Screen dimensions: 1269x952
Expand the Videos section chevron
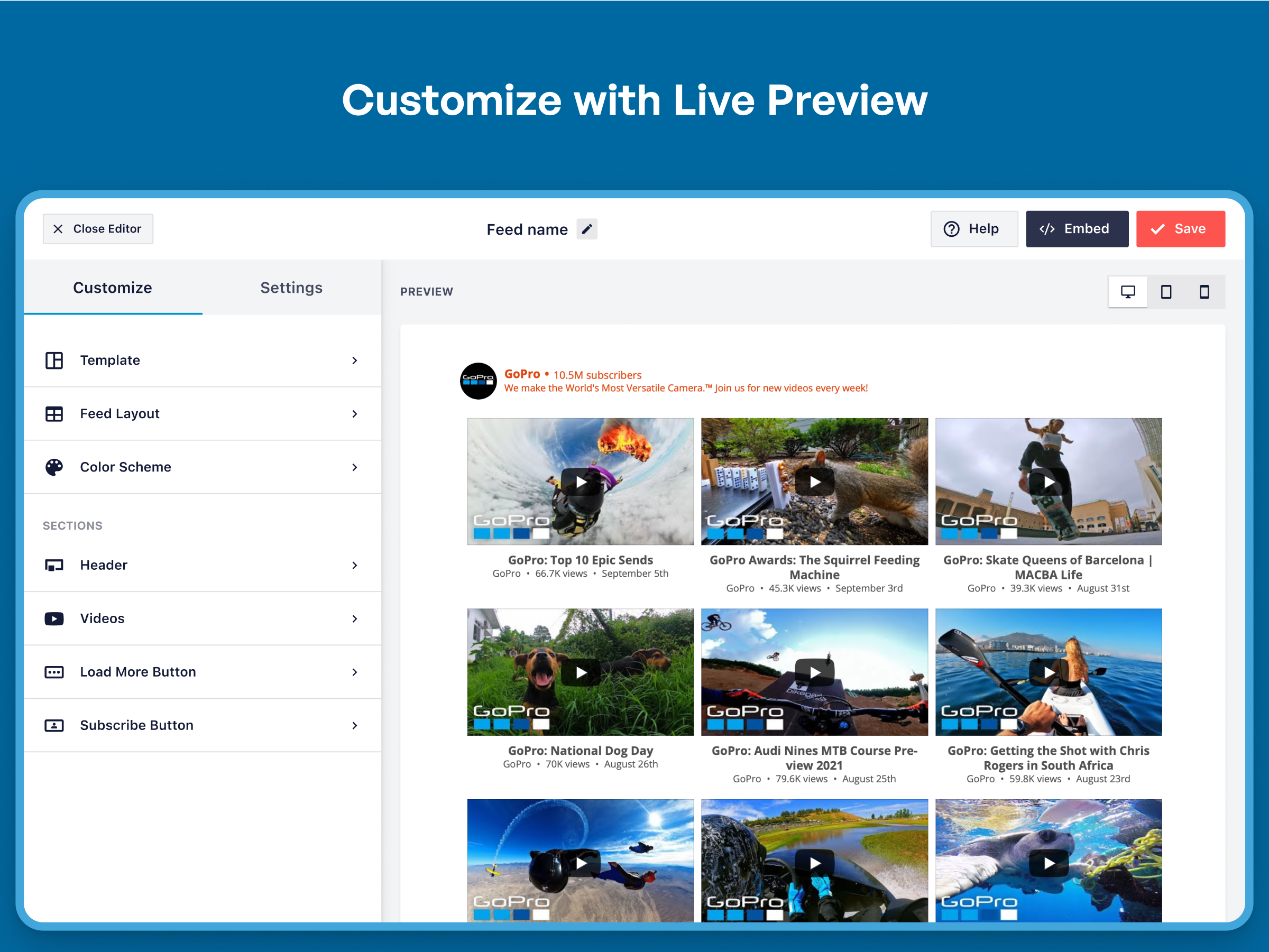pos(355,618)
